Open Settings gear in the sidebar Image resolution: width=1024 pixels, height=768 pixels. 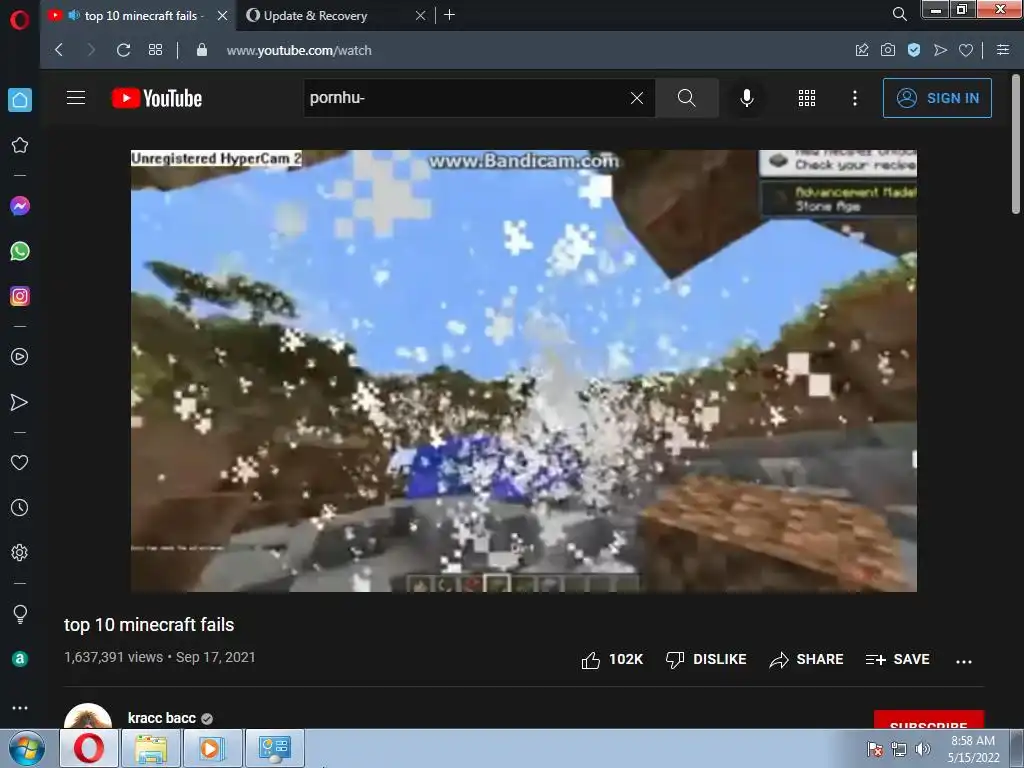point(20,552)
